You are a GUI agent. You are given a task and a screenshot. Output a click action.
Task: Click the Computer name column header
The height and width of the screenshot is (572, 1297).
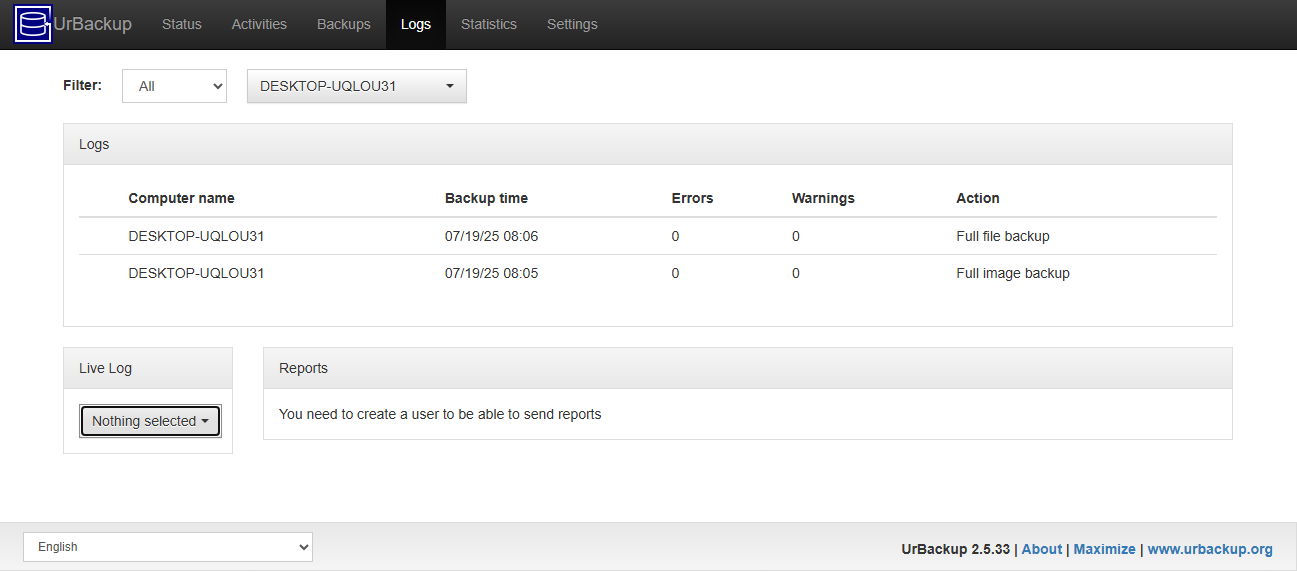pyautogui.click(x=182, y=198)
